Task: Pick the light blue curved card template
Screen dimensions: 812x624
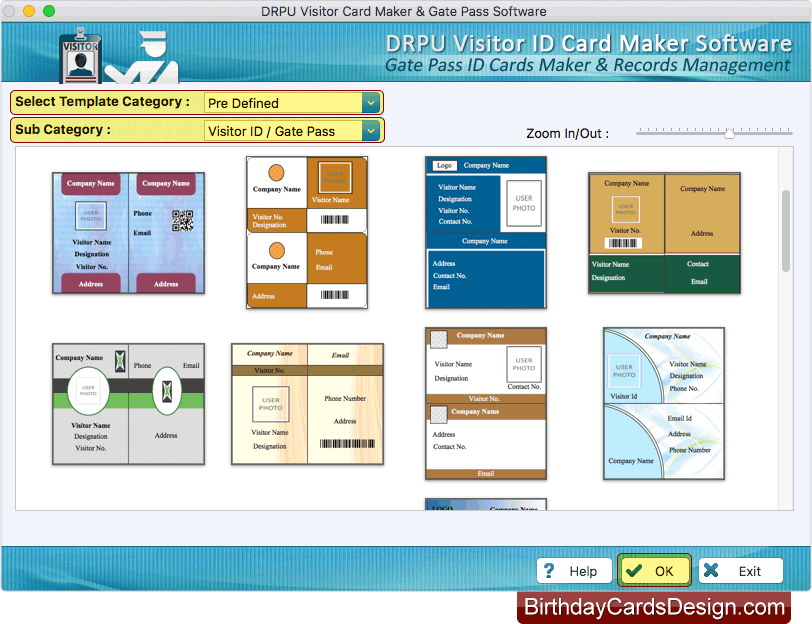Action: point(664,403)
